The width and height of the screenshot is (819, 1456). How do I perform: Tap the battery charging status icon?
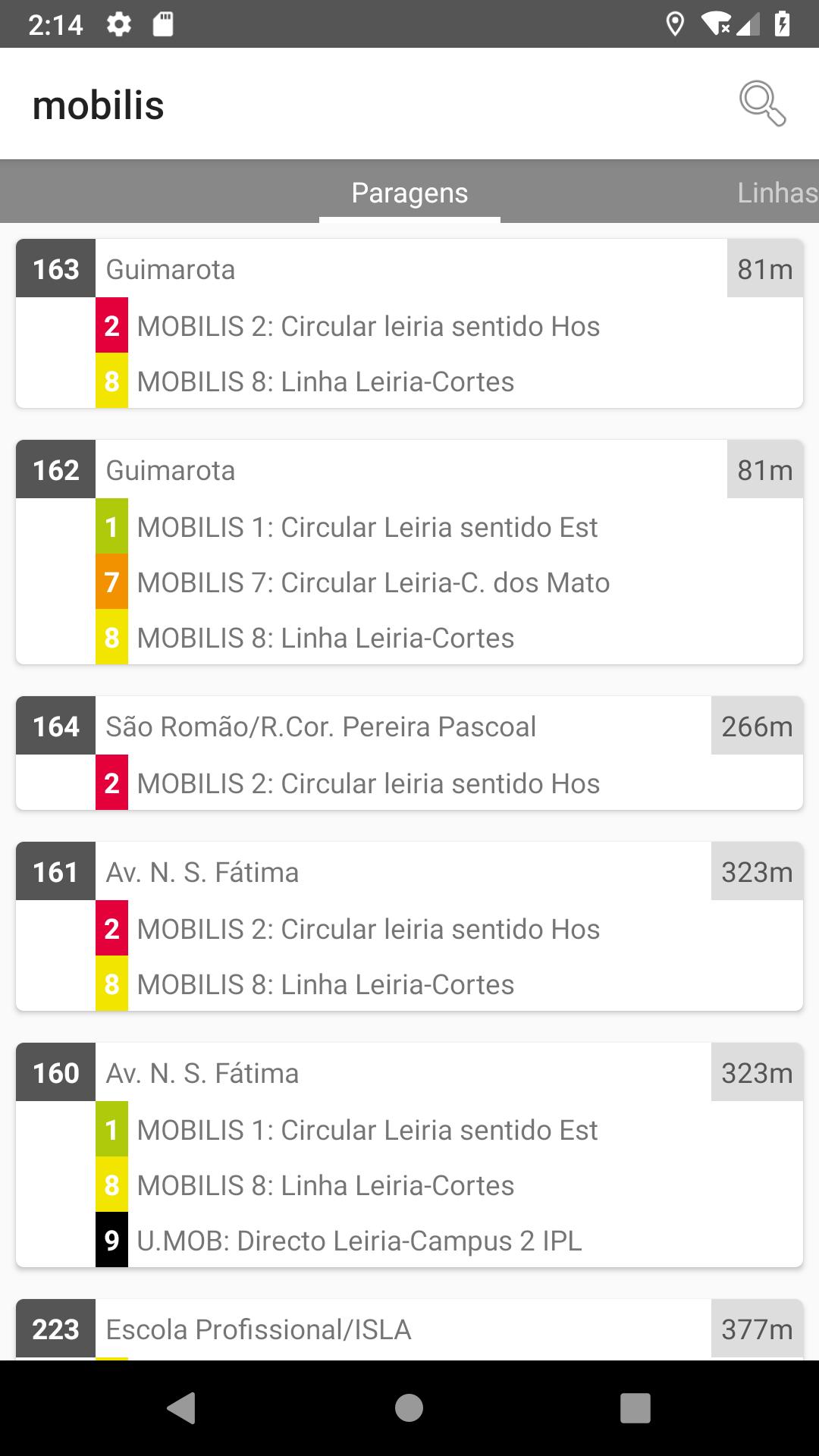click(783, 24)
